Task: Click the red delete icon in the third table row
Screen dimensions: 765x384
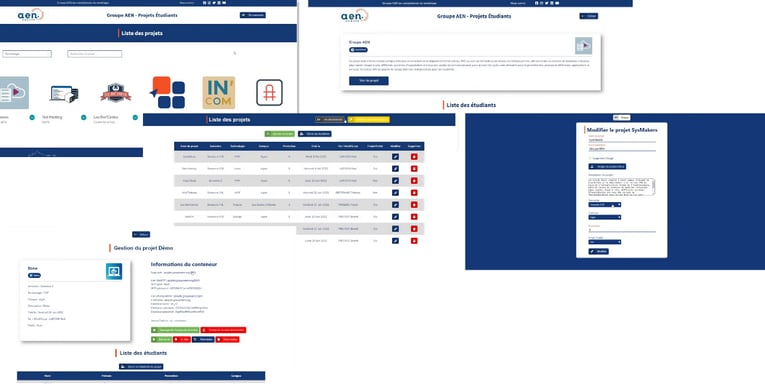Action: tap(414, 181)
